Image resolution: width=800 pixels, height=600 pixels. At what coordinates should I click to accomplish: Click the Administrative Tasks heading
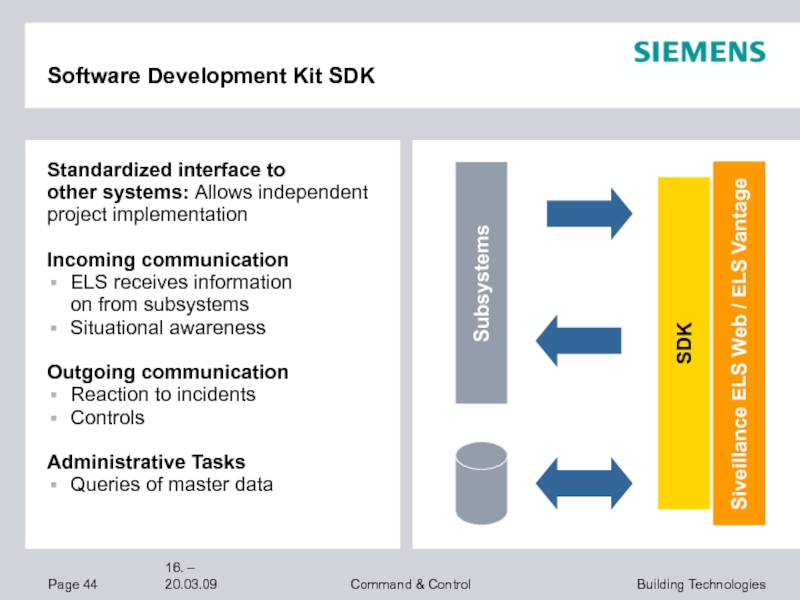click(x=146, y=462)
